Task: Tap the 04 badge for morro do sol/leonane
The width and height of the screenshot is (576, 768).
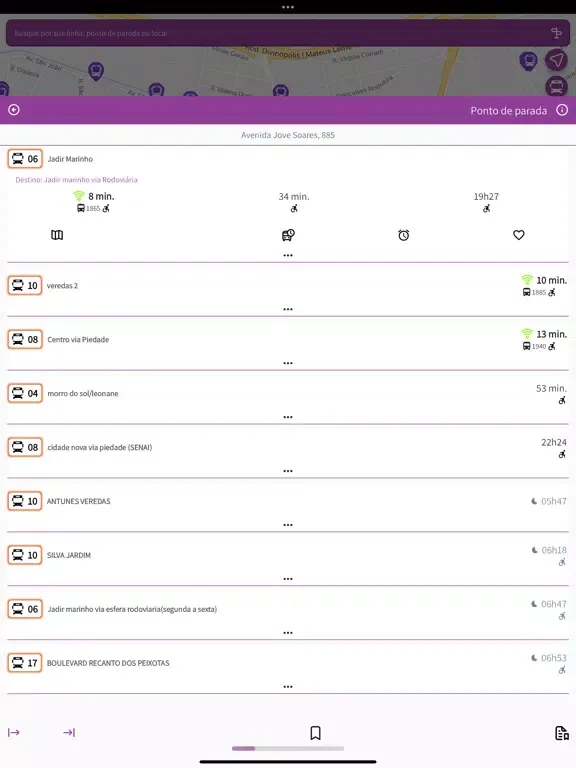Action: 25,393
